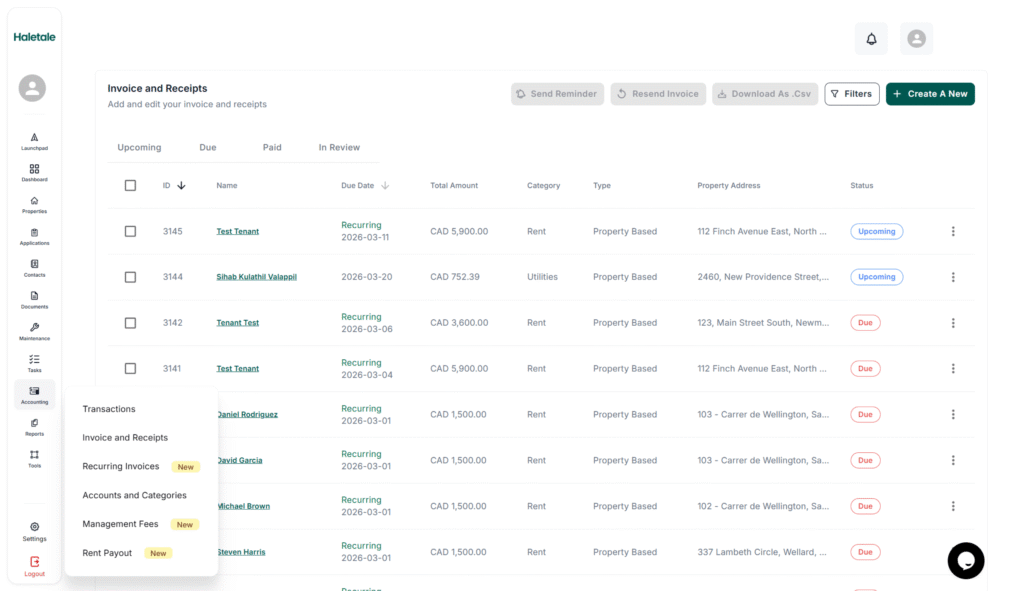Viewport: 1024px width, 591px height.
Task: Open the chat support bubble
Action: tap(965, 561)
